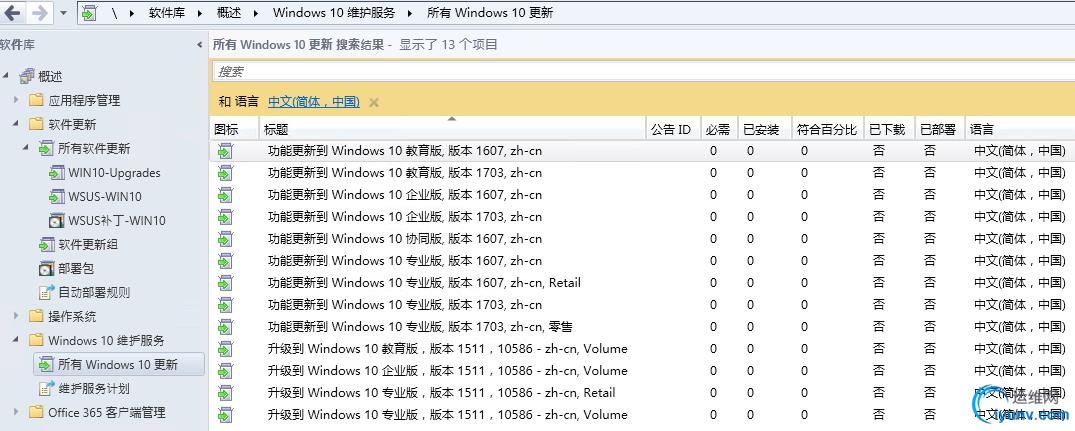Select WSUS补丁-WIN10 package icon
This screenshot has width=1075, height=431.
57,221
